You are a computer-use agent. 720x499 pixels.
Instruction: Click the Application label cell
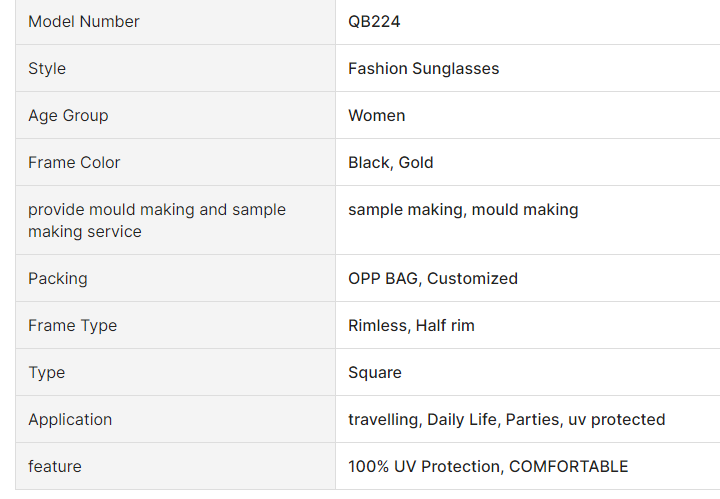[70, 419]
